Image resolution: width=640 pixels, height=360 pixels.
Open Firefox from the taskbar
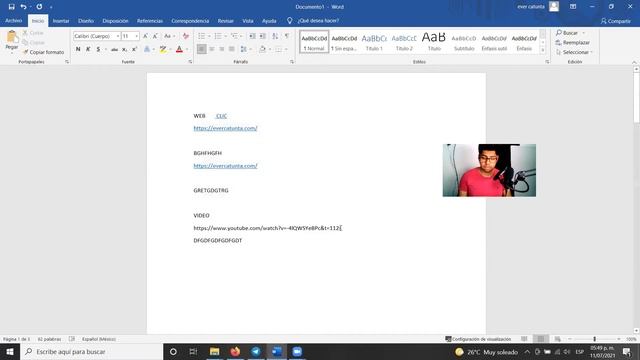pyautogui.click(x=235, y=351)
